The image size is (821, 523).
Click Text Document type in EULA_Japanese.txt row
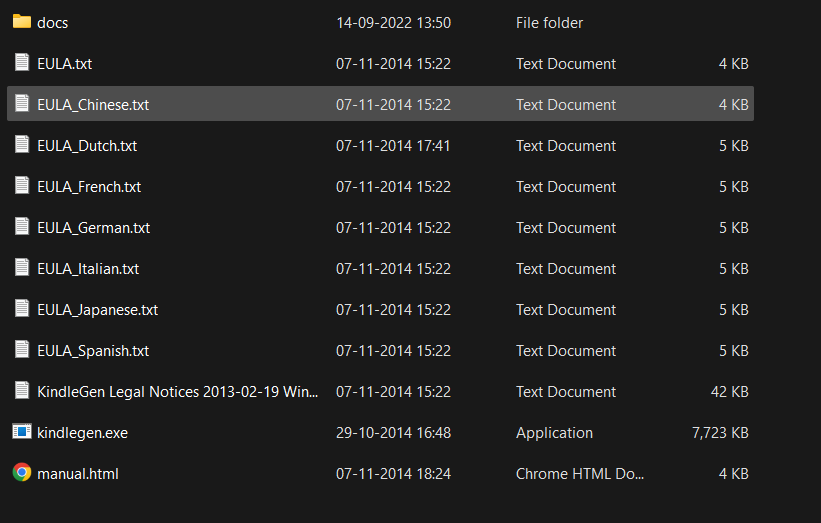click(x=566, y=310)
